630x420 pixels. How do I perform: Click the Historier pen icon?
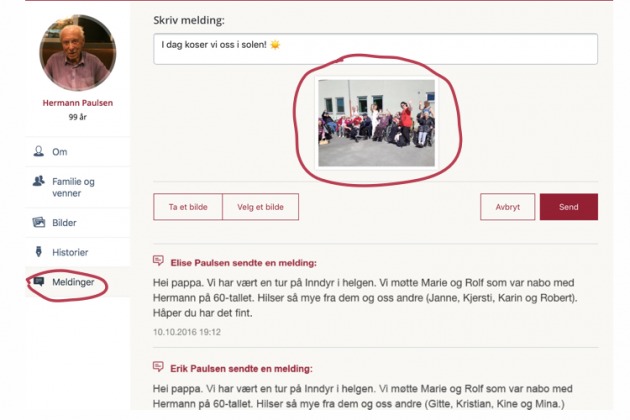pyautogui.click(x=39, y=252)
